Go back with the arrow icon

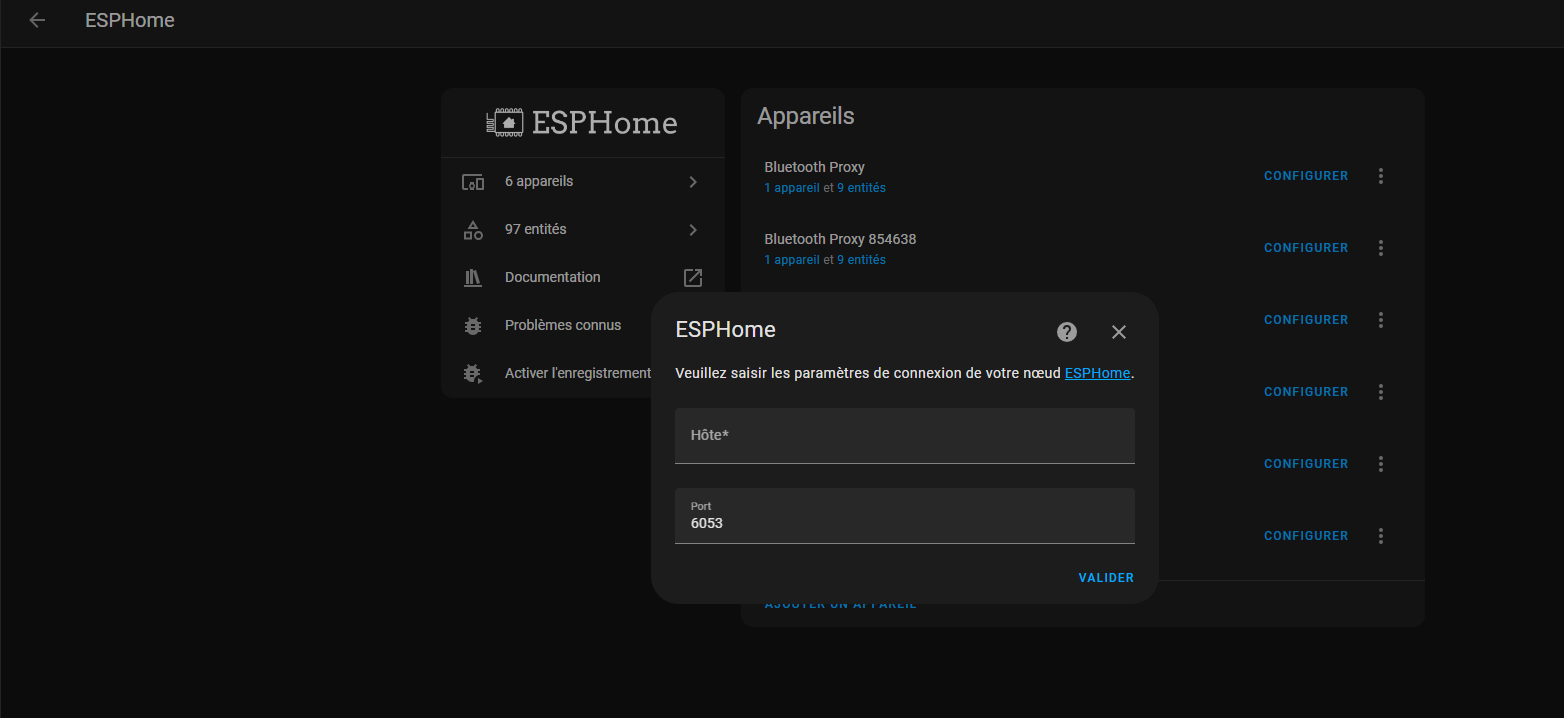37,20
